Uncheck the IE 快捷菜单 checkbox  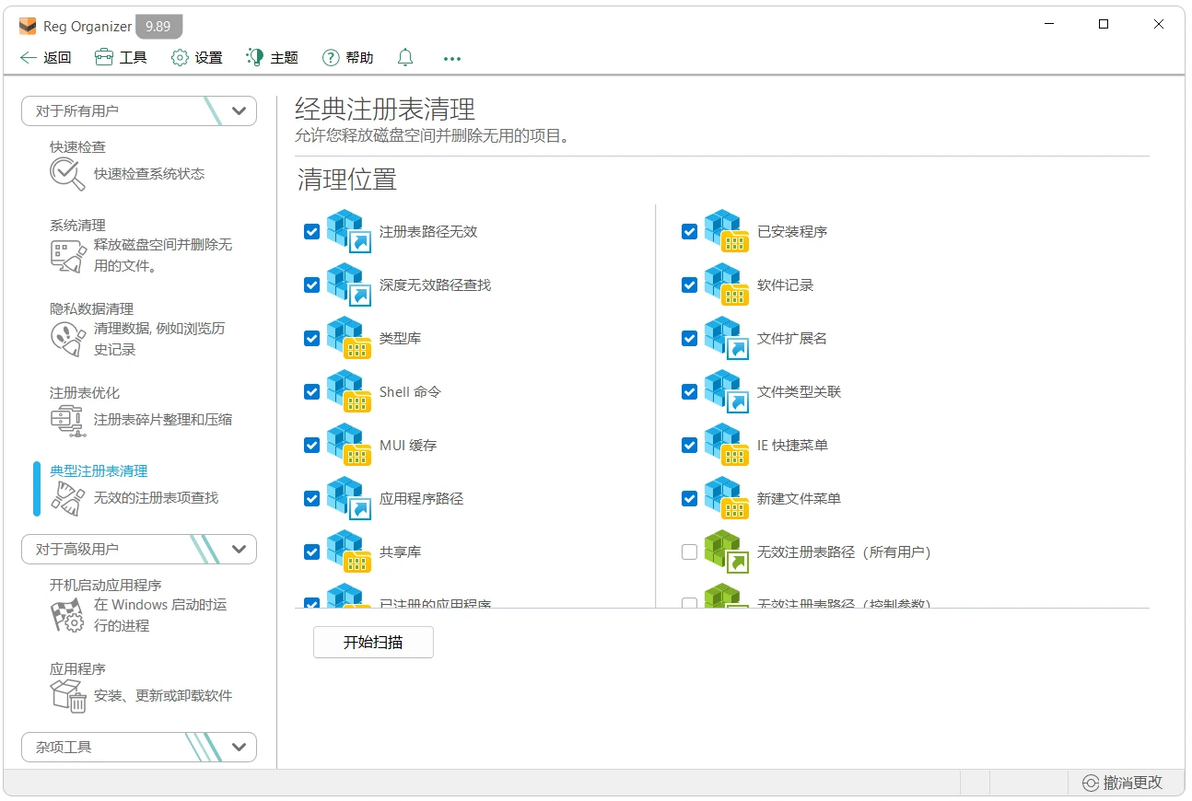pyautogui.click(x=690, y=445)
